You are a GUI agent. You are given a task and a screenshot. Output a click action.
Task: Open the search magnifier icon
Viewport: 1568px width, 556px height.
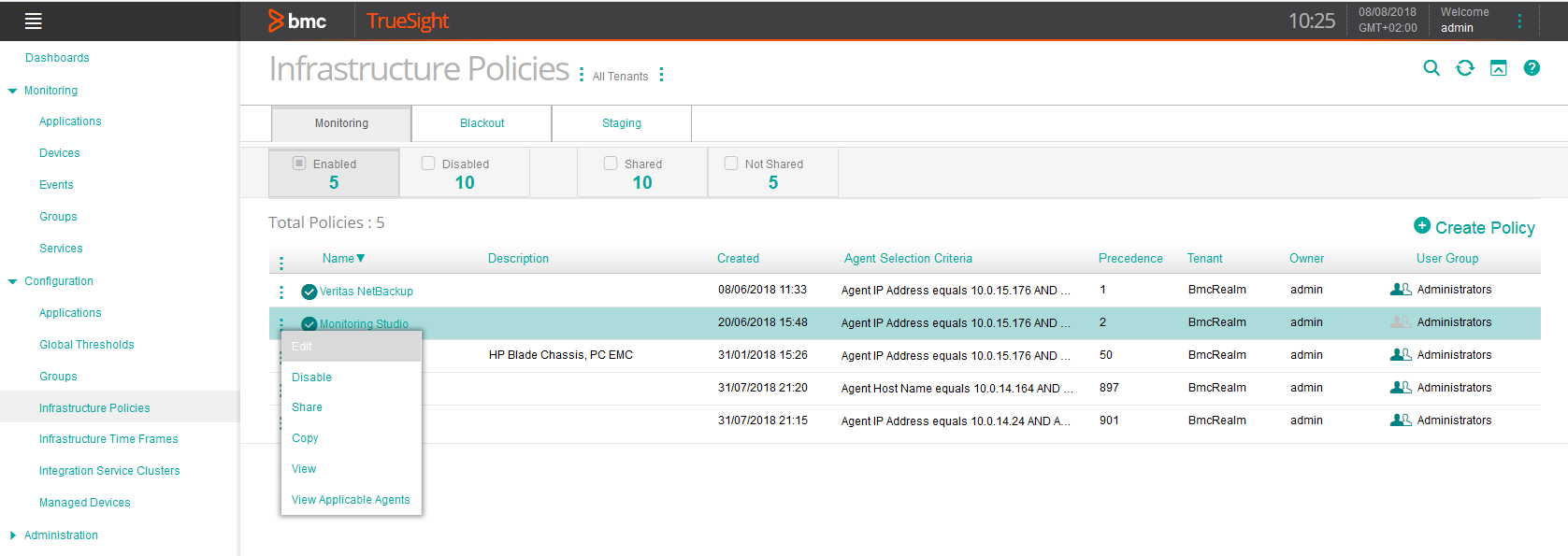point(1431,68)
